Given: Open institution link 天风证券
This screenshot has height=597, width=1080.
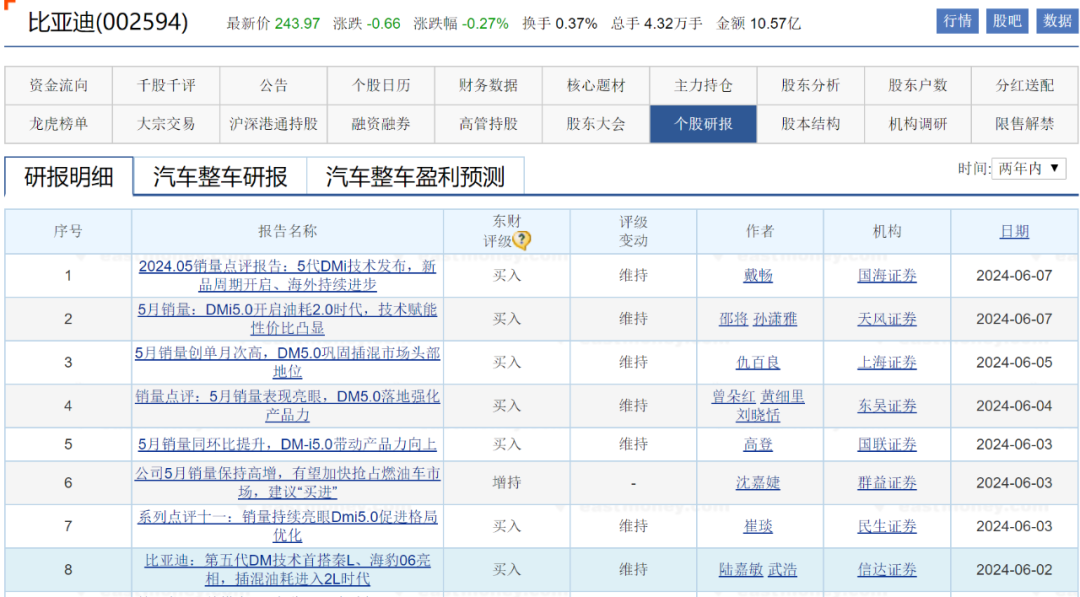Looking at the screenshot, I should [x=887, y=319].
